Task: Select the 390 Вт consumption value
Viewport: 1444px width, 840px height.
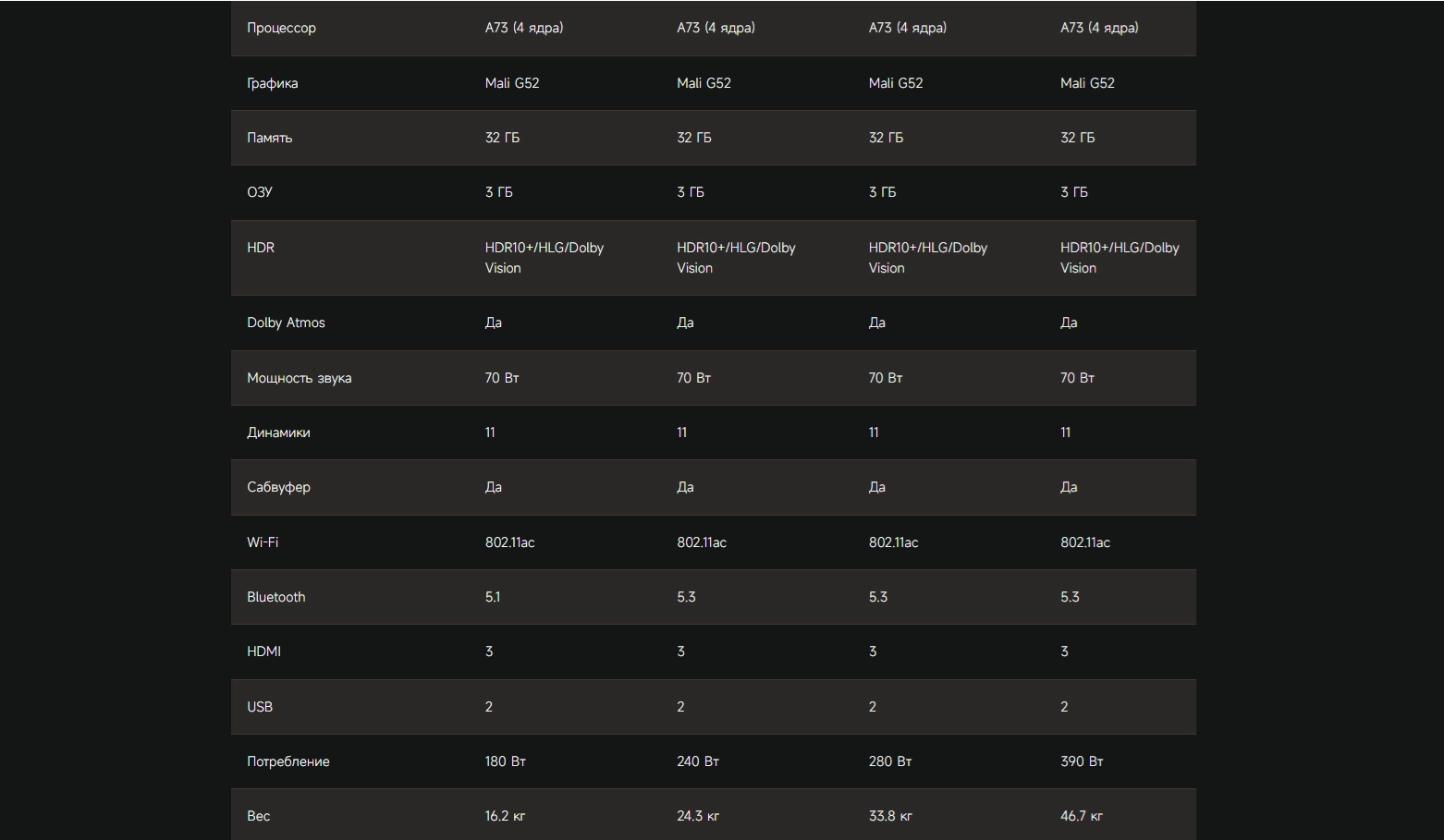Action: 1082,761
